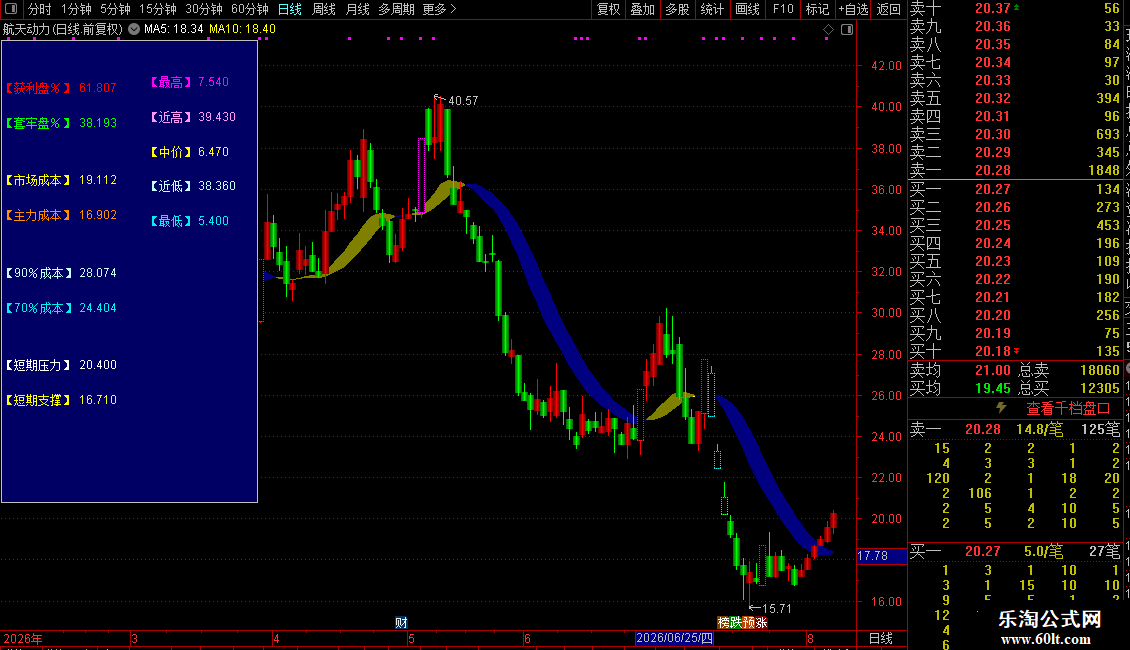Click the 返回 back button
The height and width of the screenshot is (650, 1130).
889,9
